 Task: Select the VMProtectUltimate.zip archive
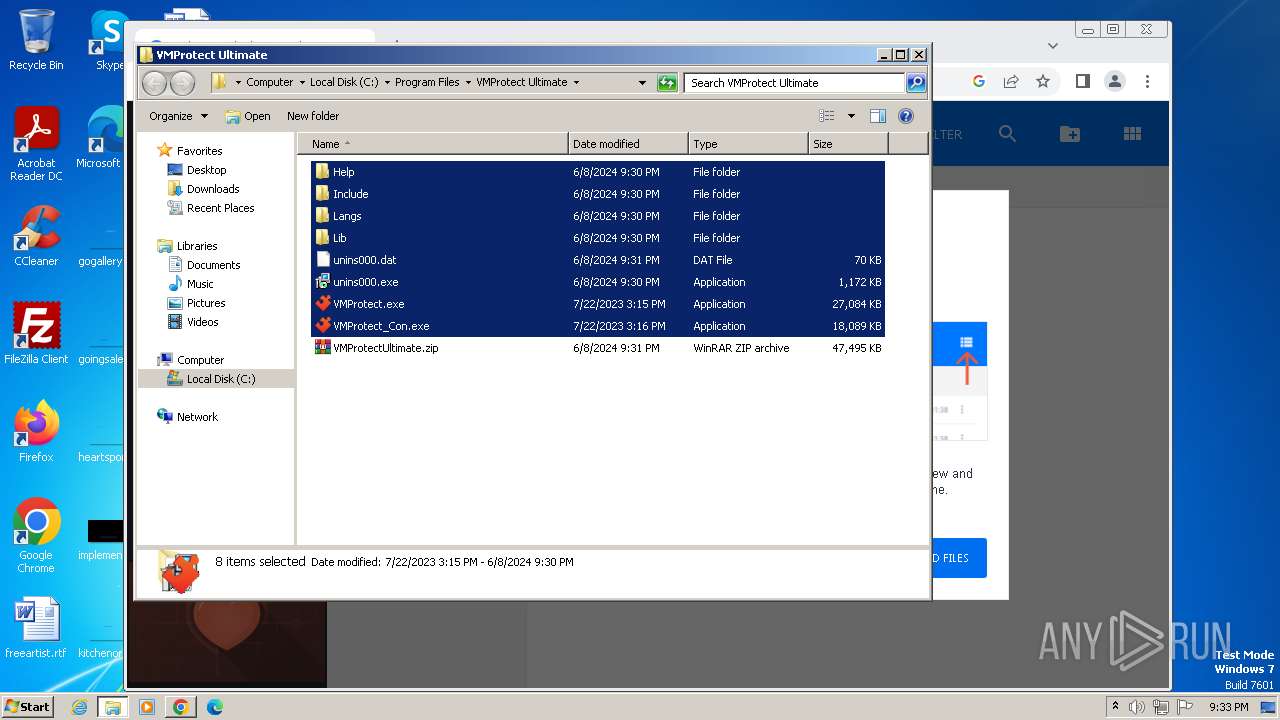tap(598, 348)
